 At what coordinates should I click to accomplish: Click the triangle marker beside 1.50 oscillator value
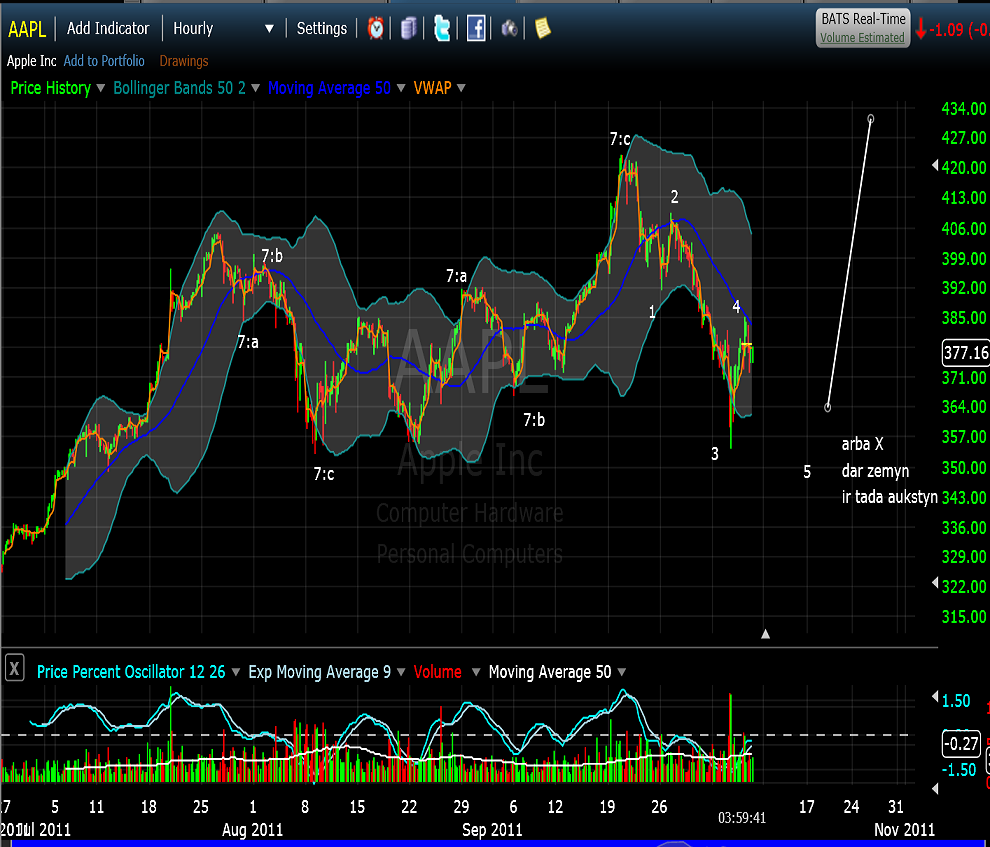click(x=935, y=697)
